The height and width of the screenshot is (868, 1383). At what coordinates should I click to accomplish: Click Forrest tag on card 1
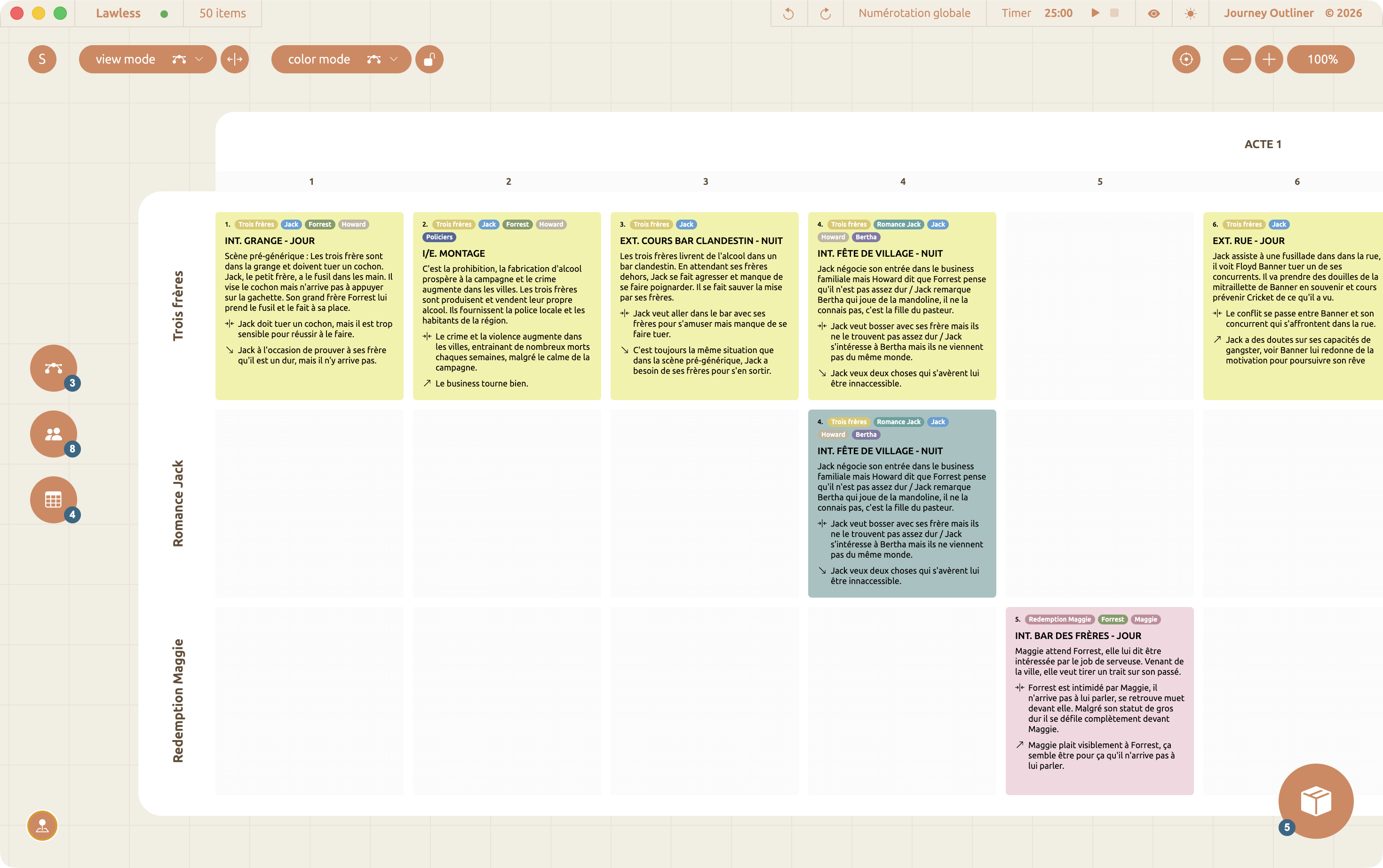click(319, 224)
